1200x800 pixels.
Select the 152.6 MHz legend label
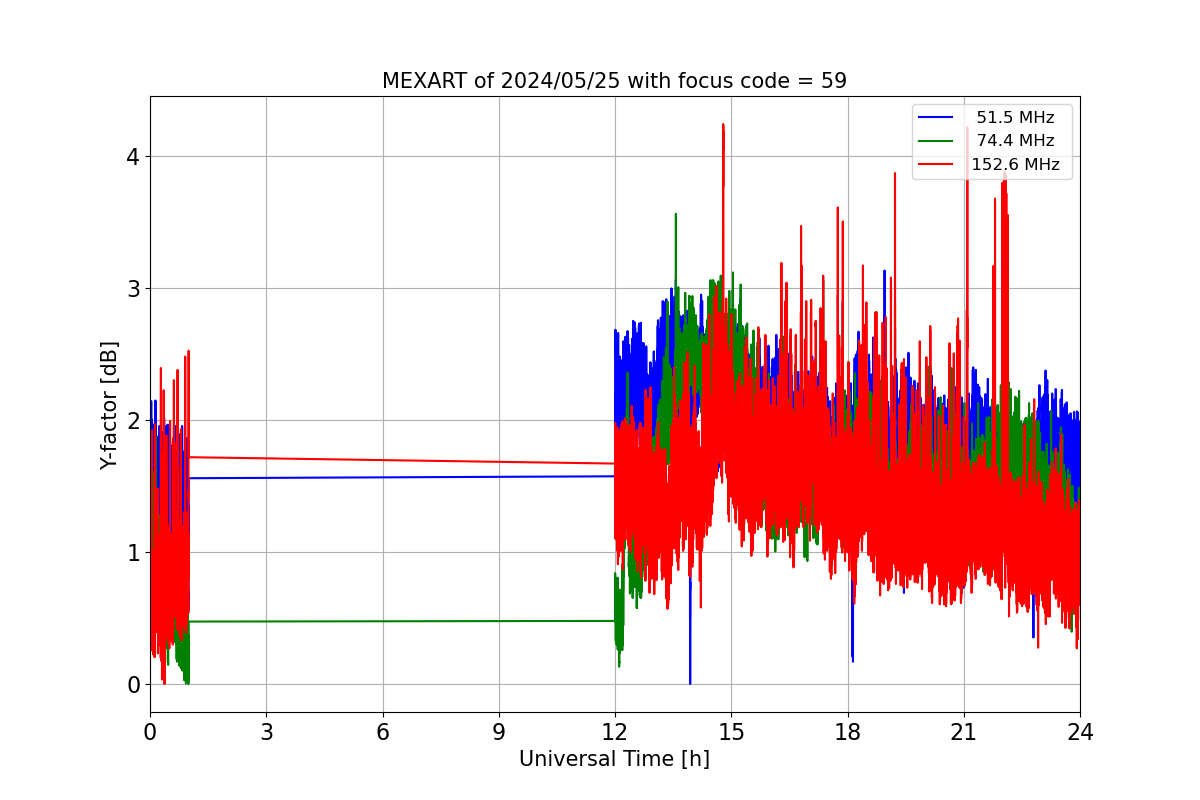tap(1015, 165)
